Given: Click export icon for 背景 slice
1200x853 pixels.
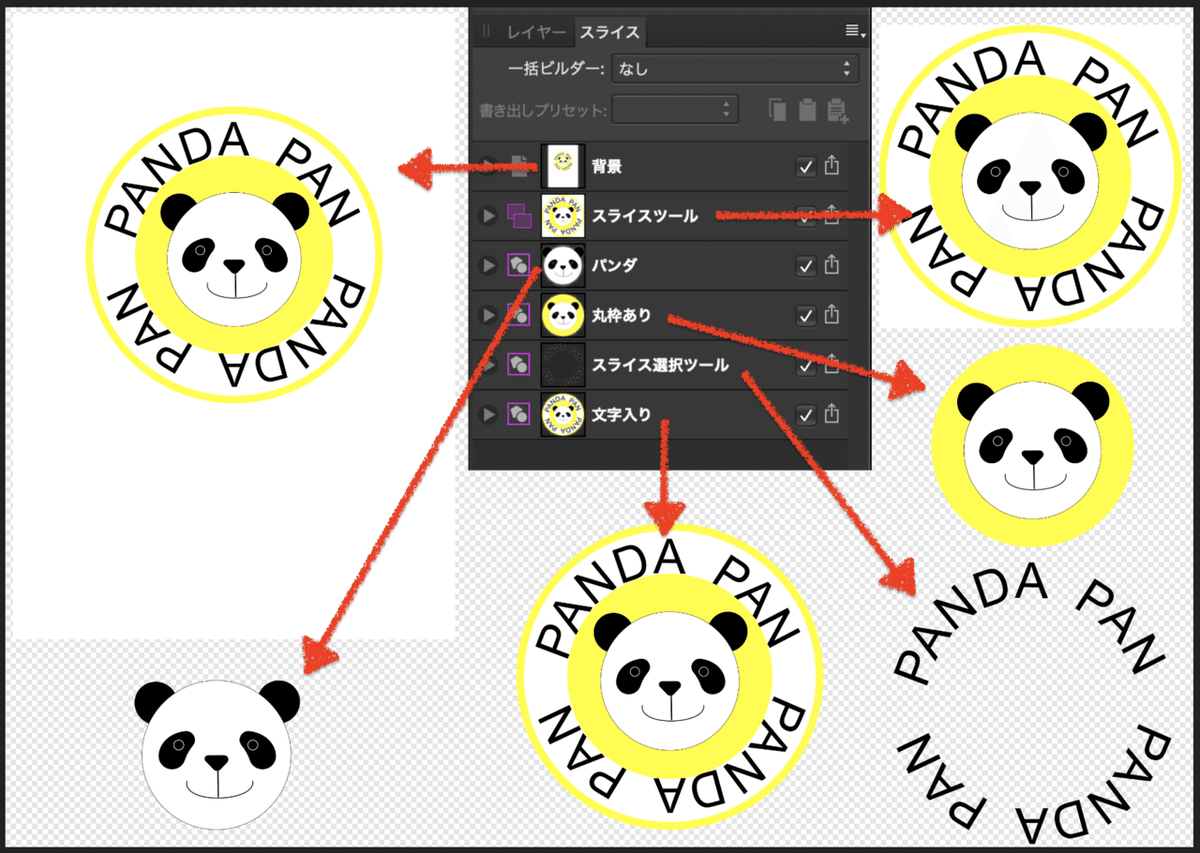Looking at the screenshot, I should click(x=832, y=167).
